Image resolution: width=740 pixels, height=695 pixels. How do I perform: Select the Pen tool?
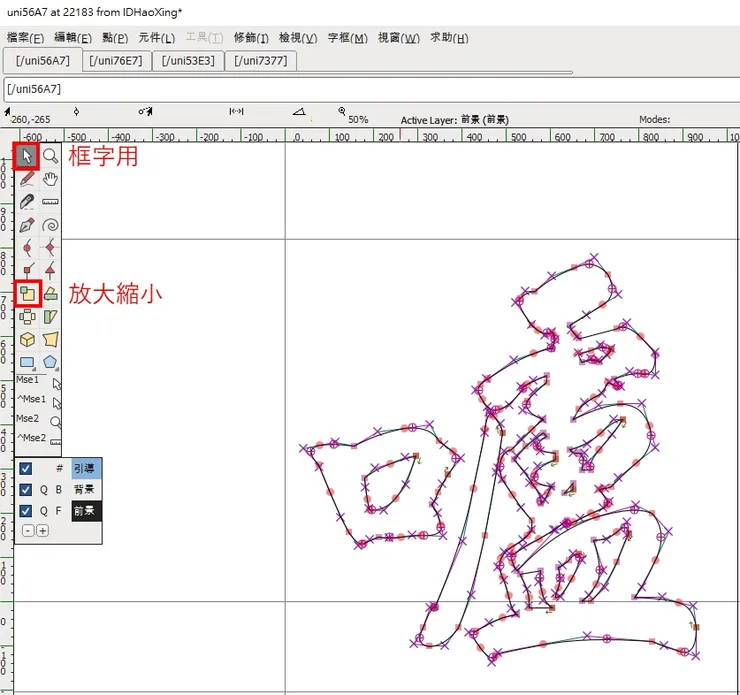[26, 225]
